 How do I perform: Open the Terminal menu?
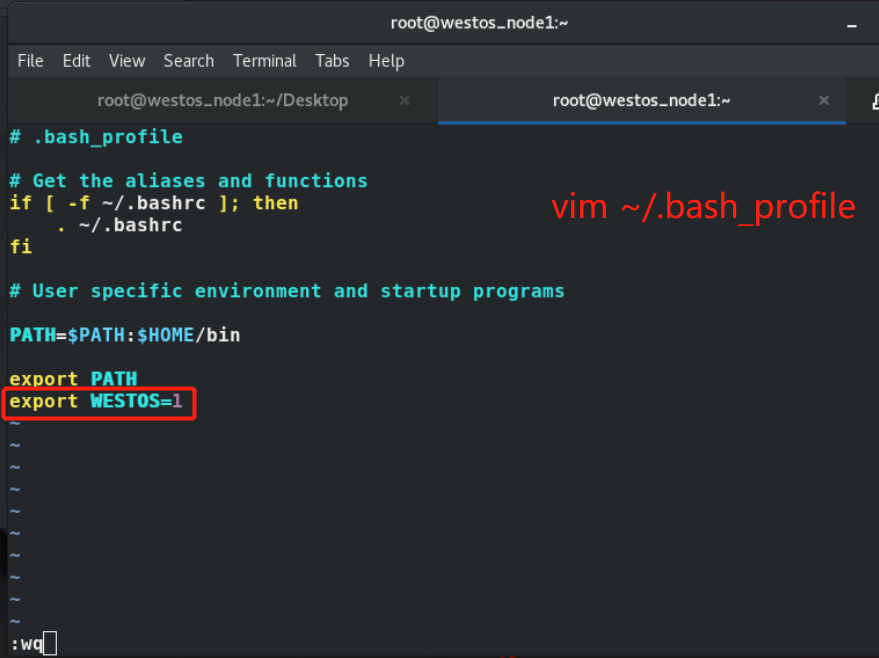pyautogui.click(x=265, y=61)
